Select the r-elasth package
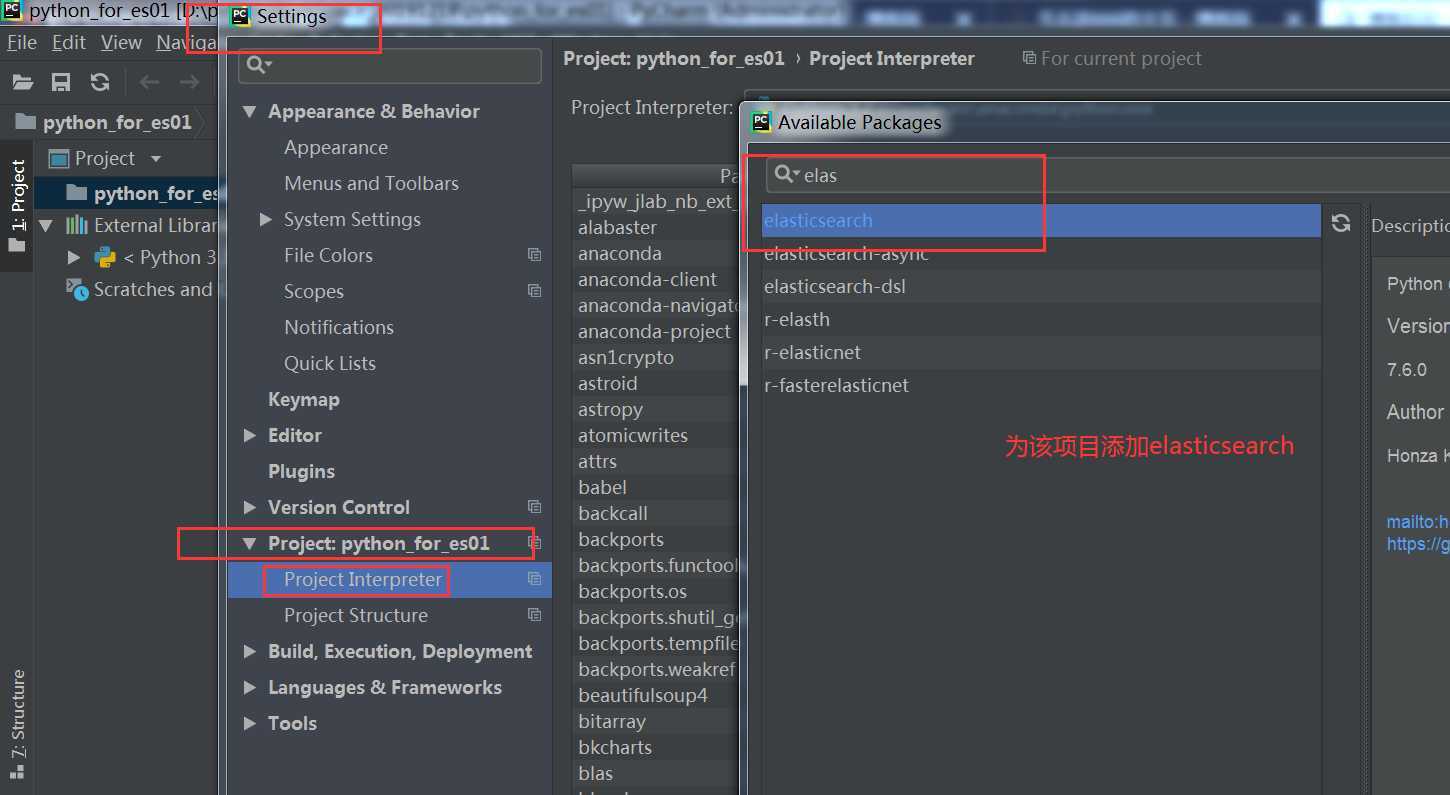This screenshot has height=795, width=1450. pos(1041,320)
